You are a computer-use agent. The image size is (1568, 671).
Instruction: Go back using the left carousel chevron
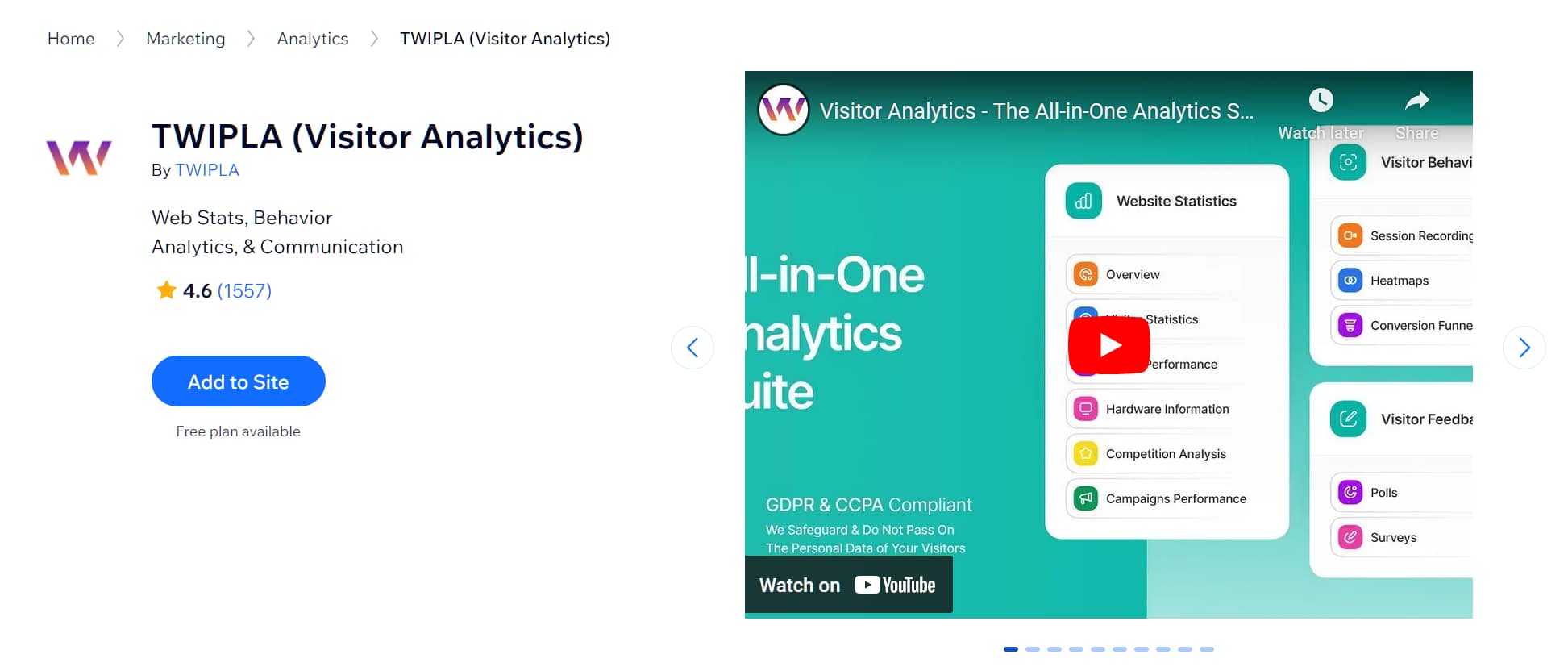(x=692, y=347)
